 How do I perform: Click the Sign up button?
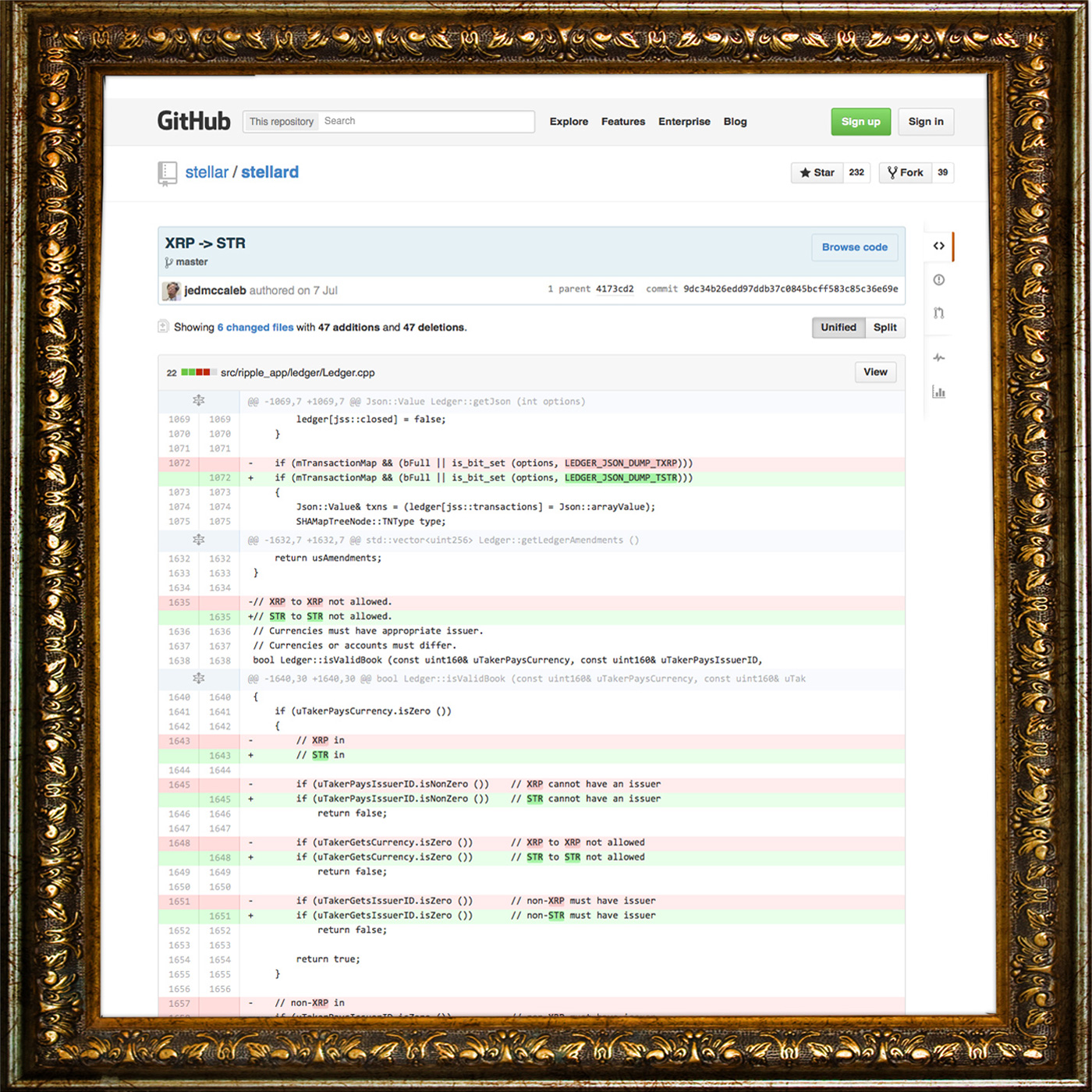860,122
